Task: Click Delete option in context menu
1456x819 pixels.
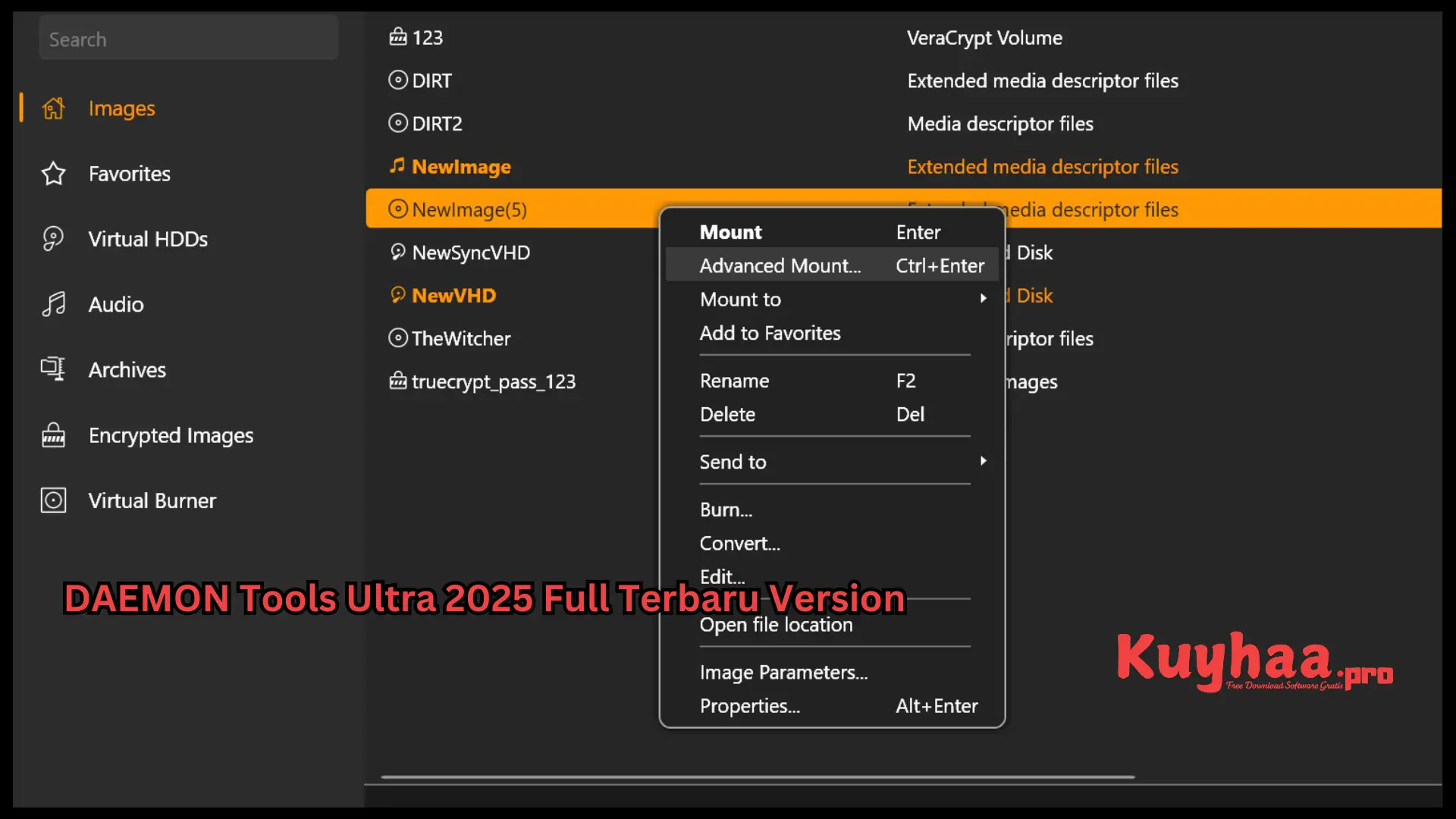Action: pyautogui.click(x=727, y=414)
